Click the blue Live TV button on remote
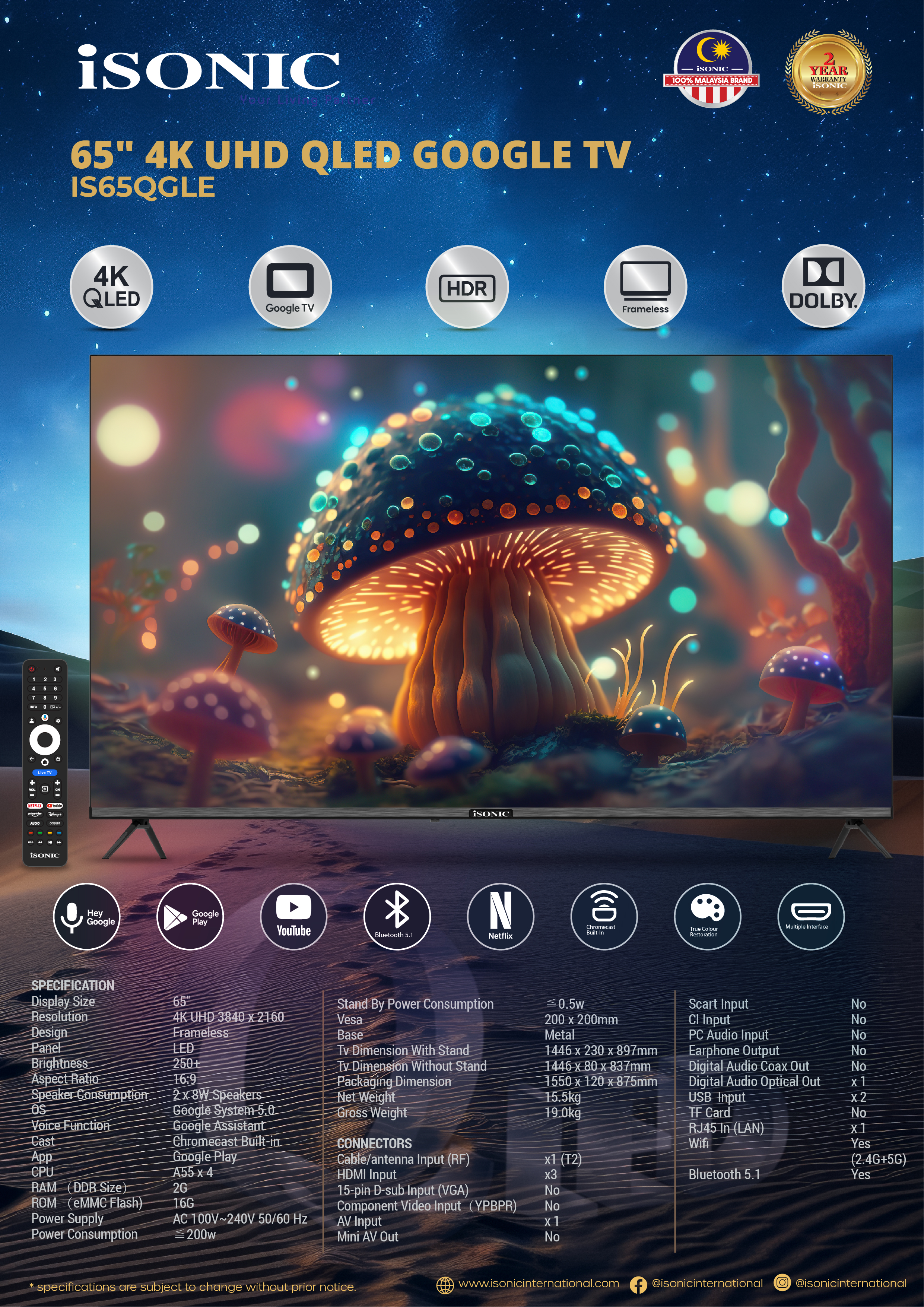Image resolution: width=924 pixels, height=1307 pixels. [44, 773]
